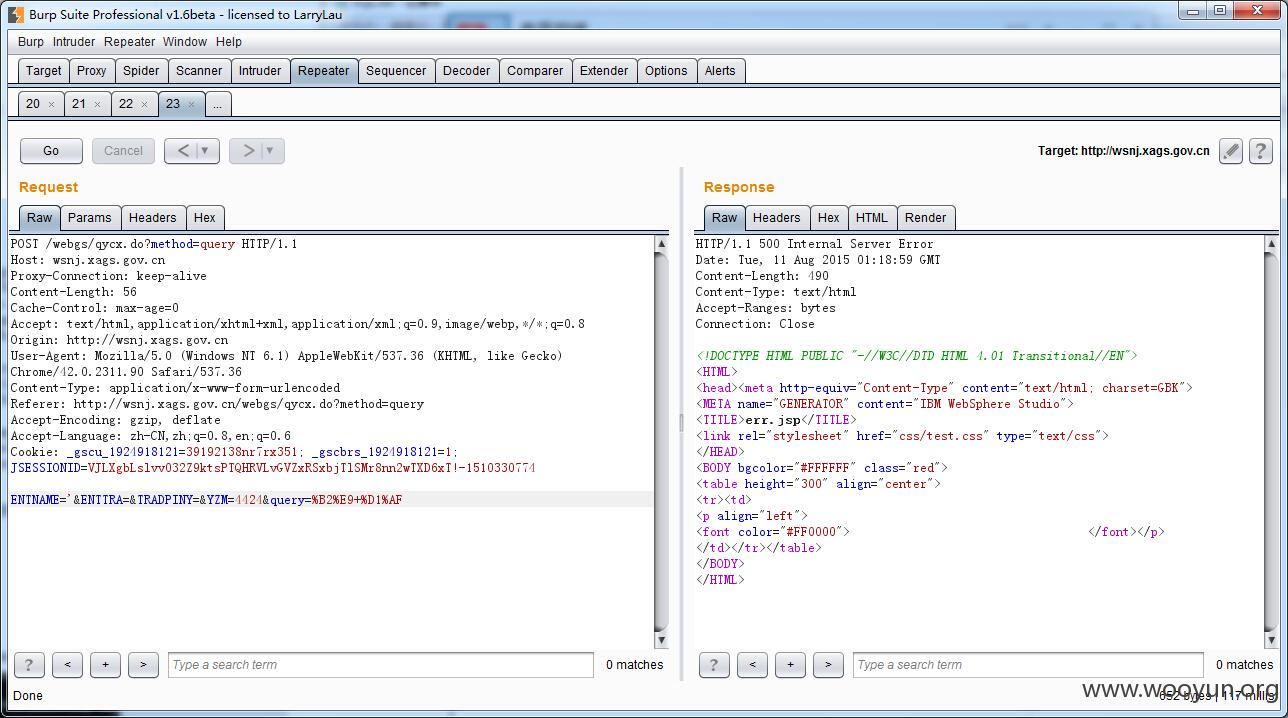The width and height of the screenshot is (1288, 718).
Task: Switch to the Sequencer tab
Action: click(x=396, y=71)
